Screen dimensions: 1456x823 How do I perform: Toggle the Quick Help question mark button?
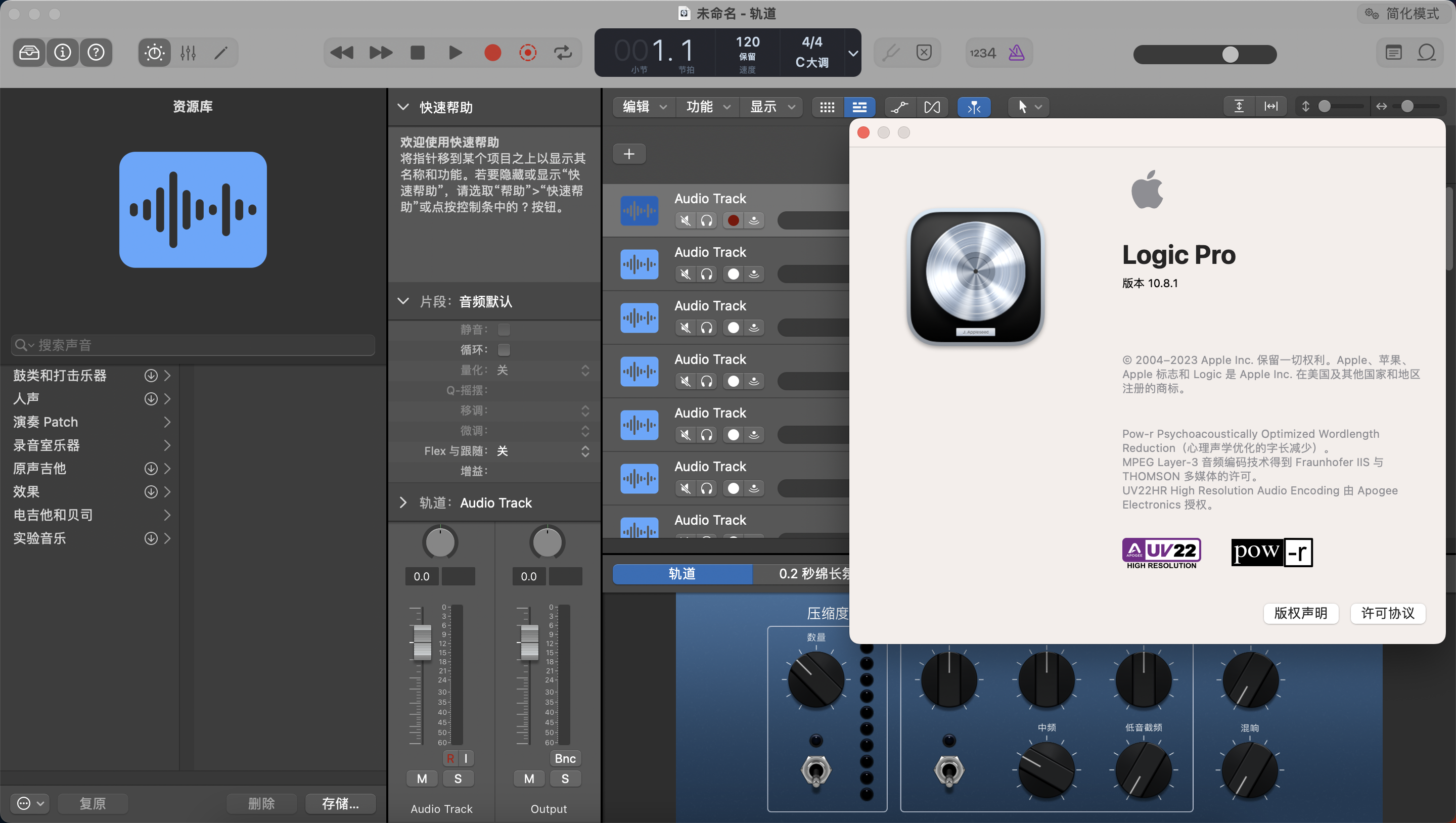96,53
